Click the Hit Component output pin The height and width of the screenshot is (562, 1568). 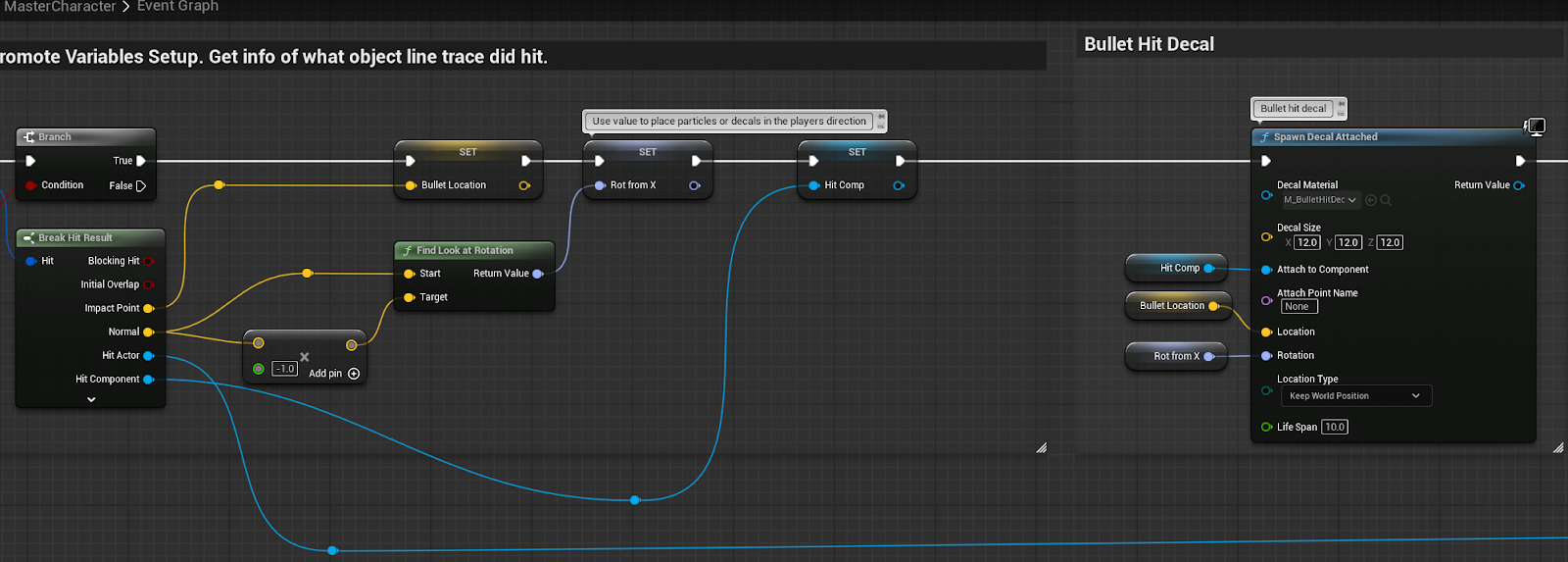coord(149,380)
